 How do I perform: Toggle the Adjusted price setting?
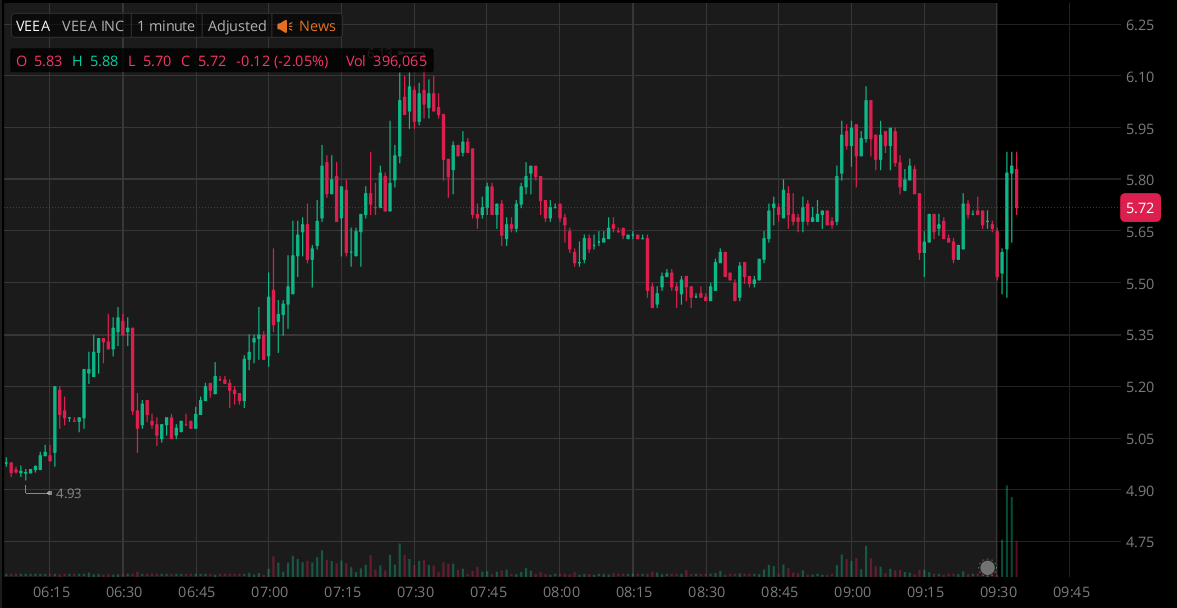point(237,26)
